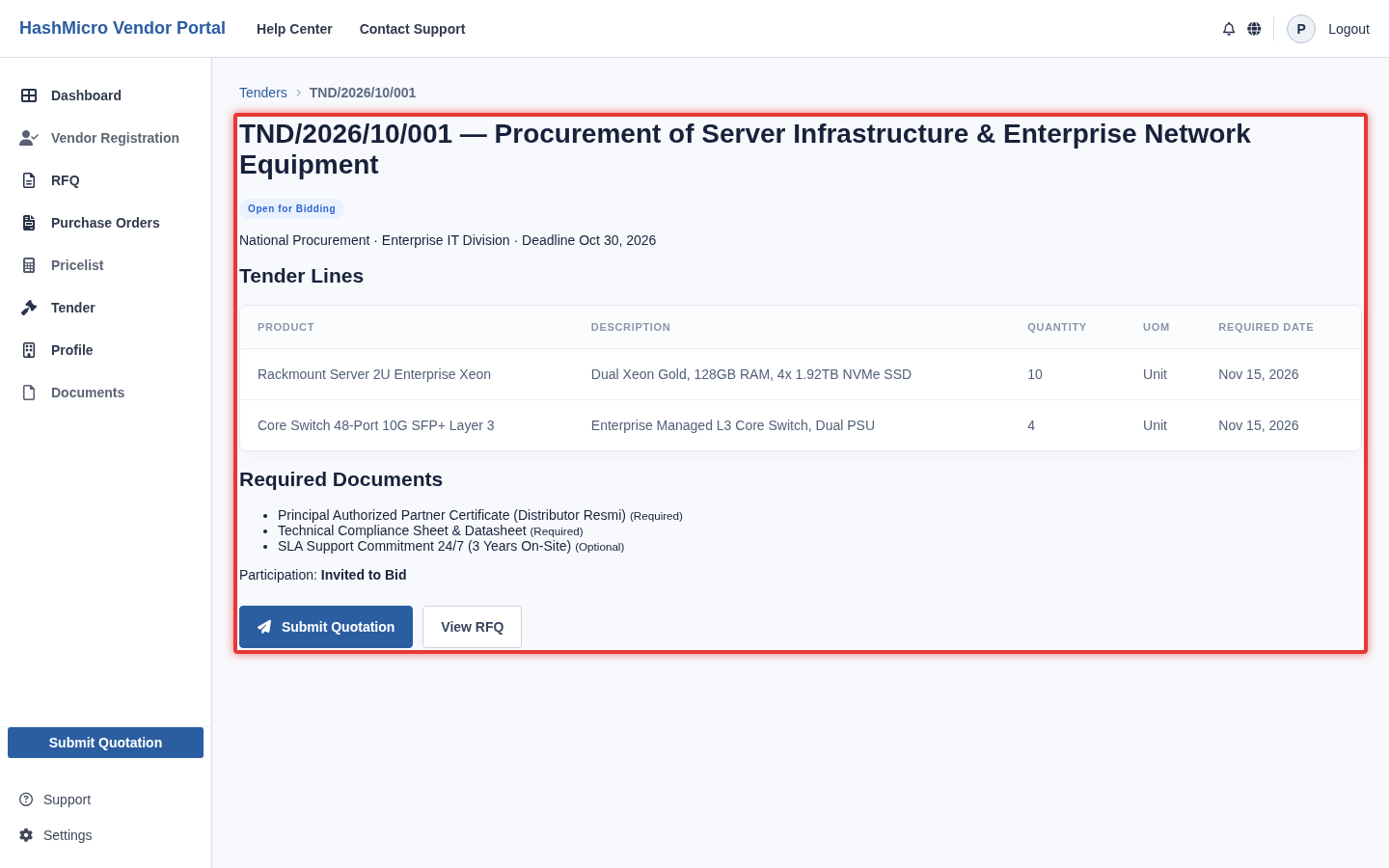Click the Documents file icon

(29, 393)
